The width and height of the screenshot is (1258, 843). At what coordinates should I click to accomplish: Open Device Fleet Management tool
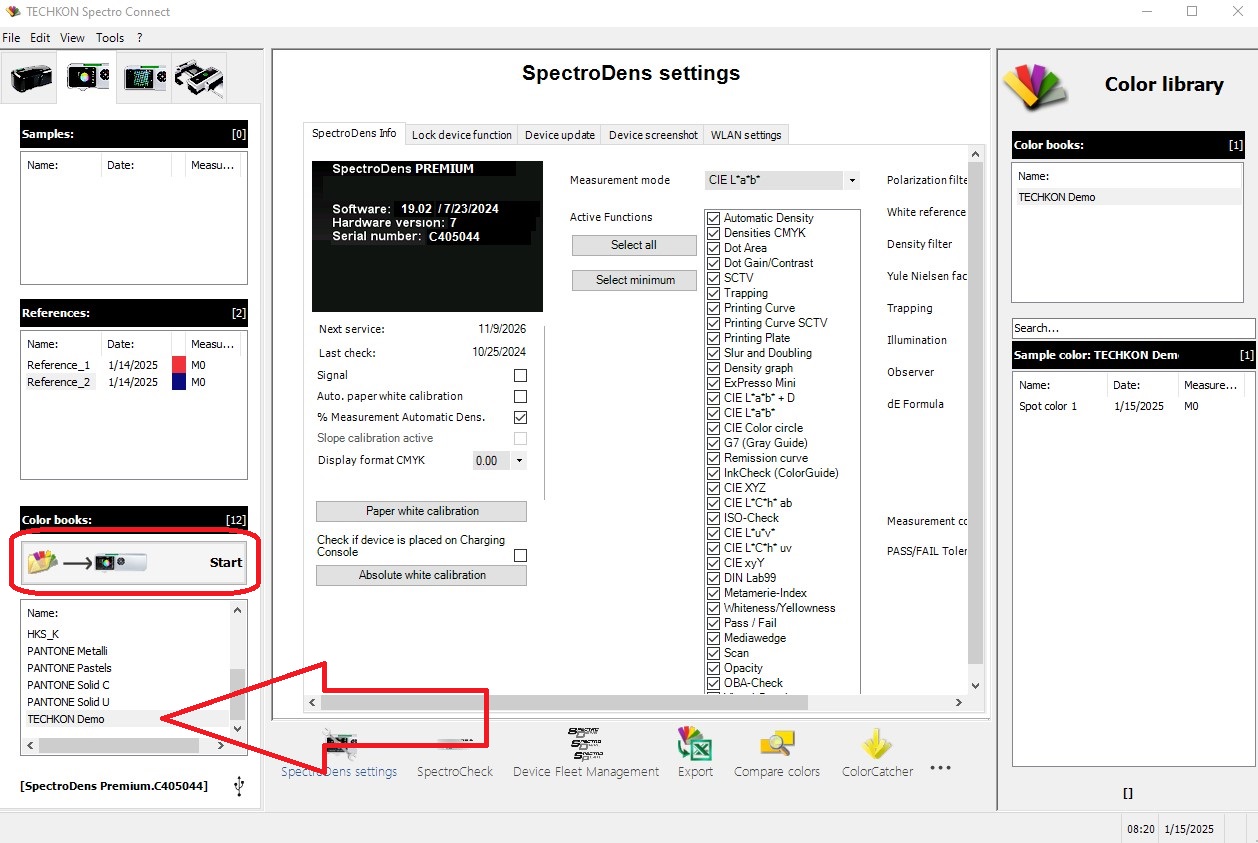586,753
